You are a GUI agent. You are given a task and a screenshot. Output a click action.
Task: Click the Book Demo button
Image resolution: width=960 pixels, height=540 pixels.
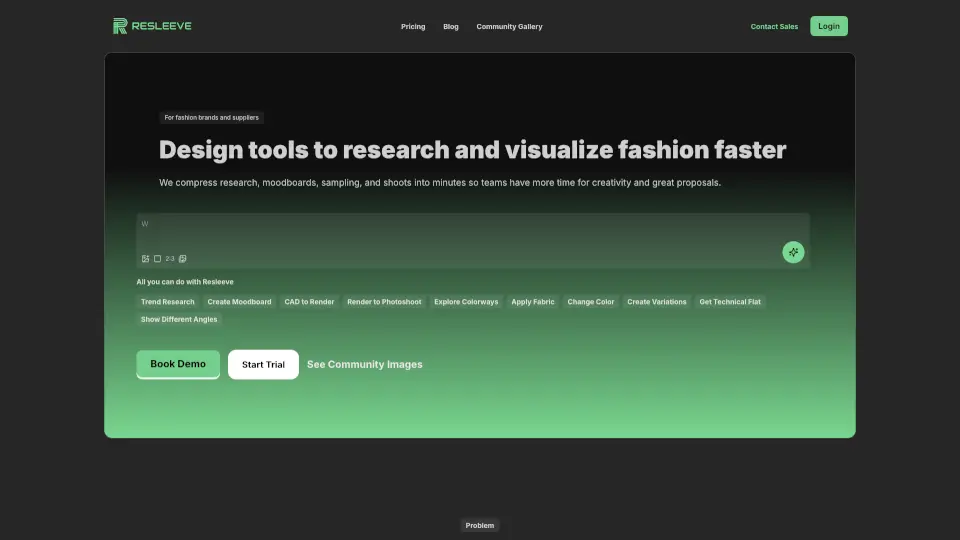(x=178, y=364)
